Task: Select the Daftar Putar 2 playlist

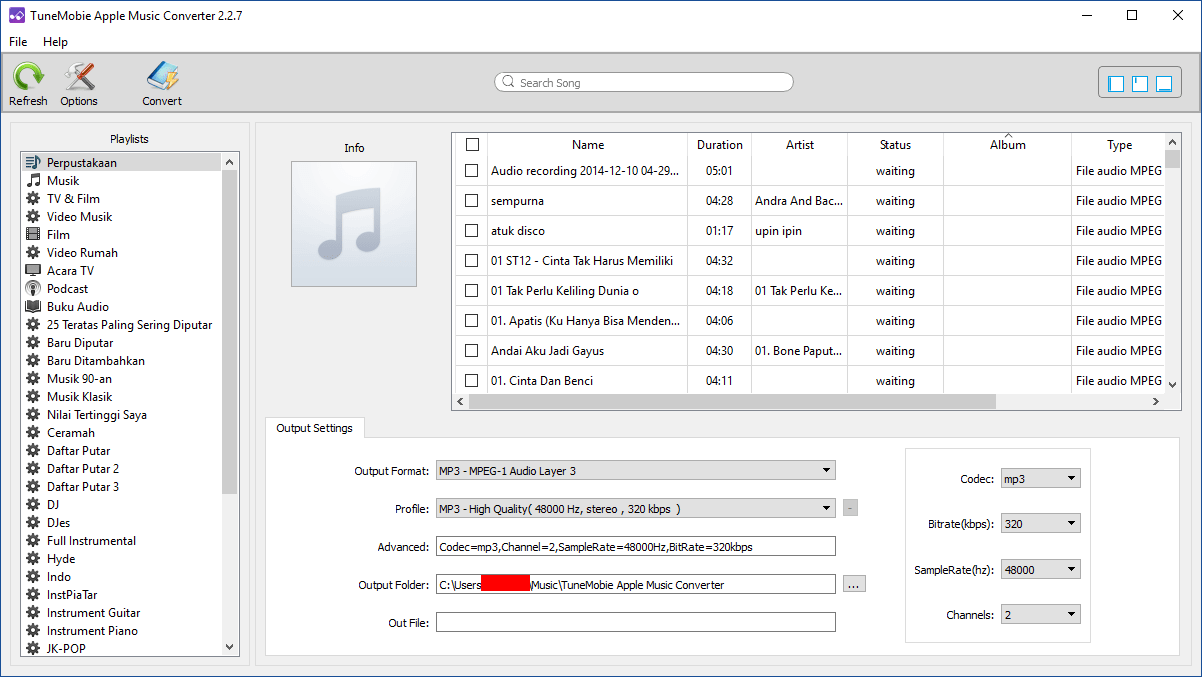Action: [83, 468]
